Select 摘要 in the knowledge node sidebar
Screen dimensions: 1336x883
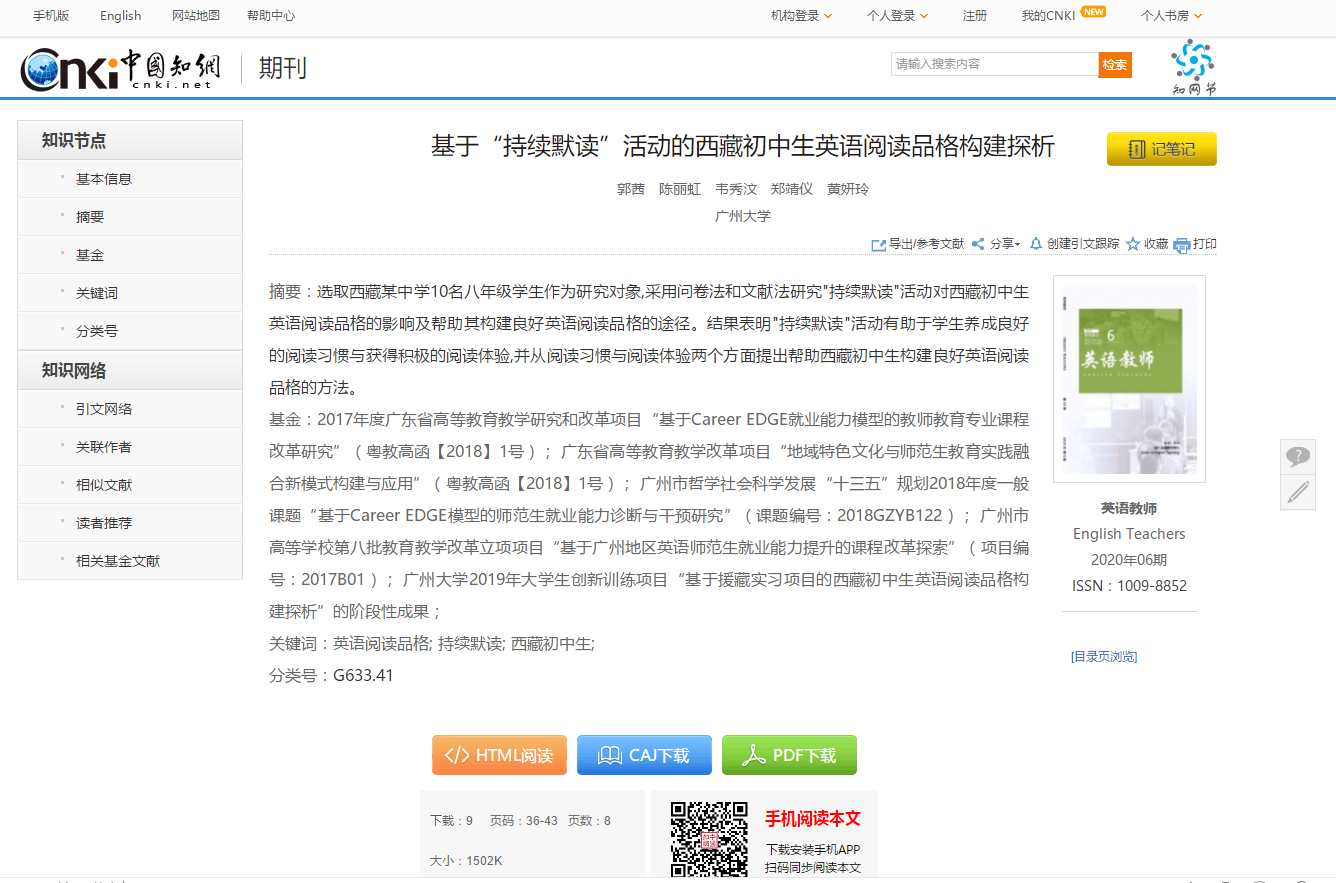90,217
